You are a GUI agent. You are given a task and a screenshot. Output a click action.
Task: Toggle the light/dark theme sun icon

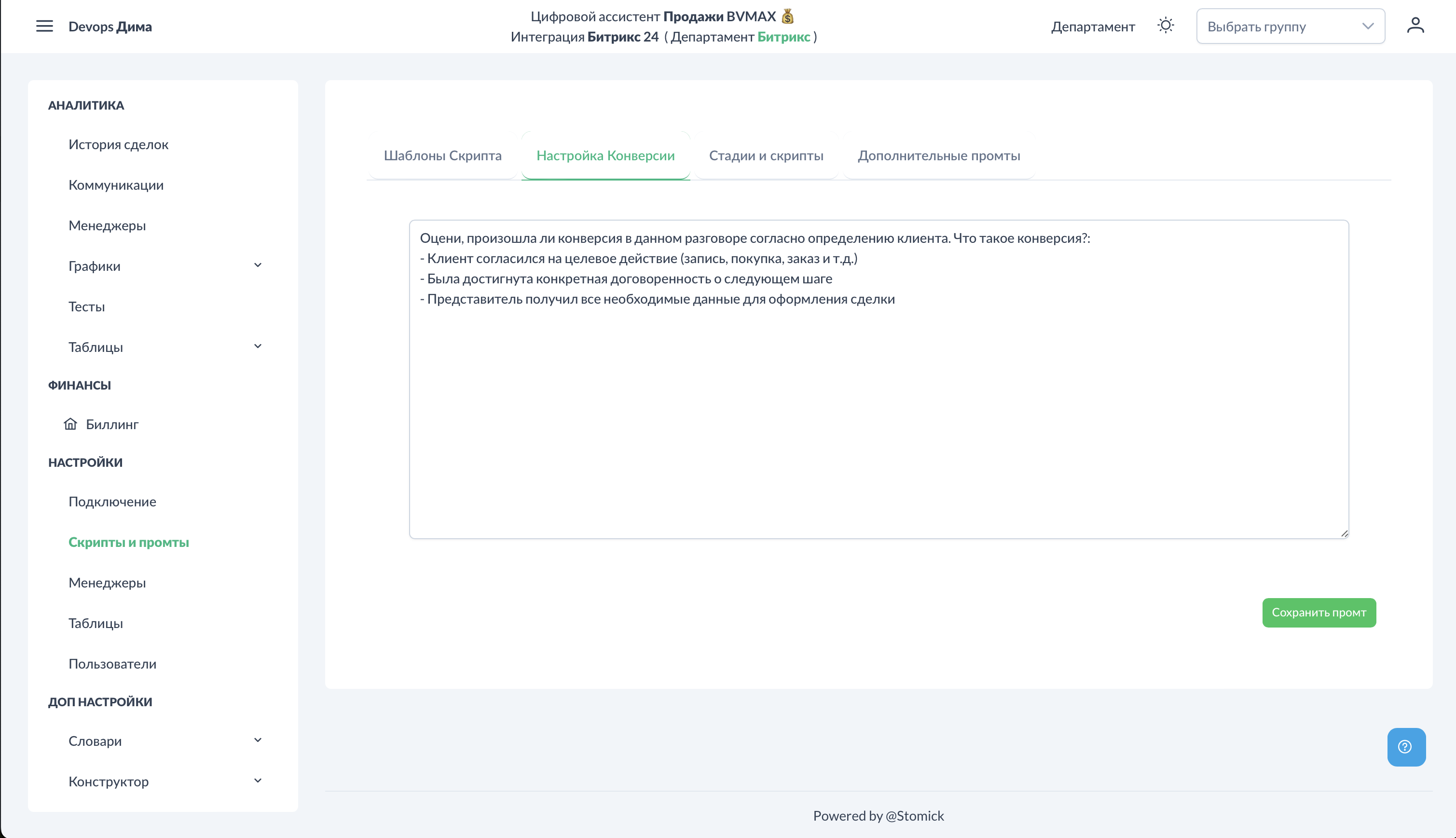click(1165, 26)
